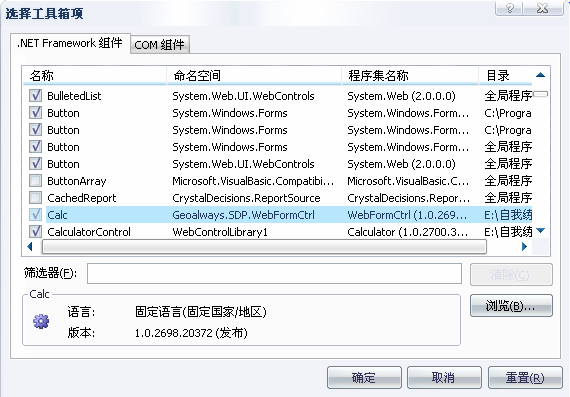The image size is (570, 397).
Task: Click the vertical scrollbar thumb
Action: 541,94
